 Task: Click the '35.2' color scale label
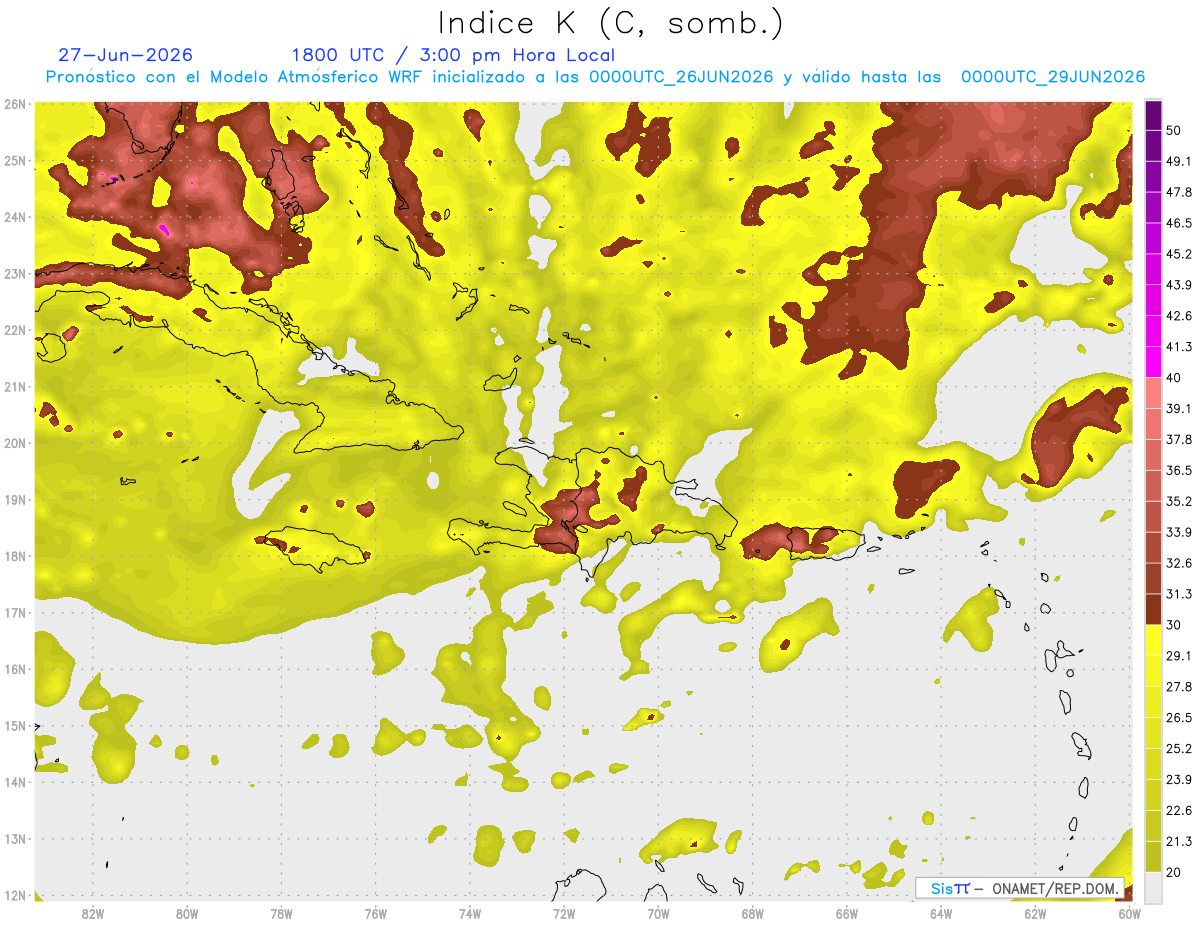(x=1179, y=501)
